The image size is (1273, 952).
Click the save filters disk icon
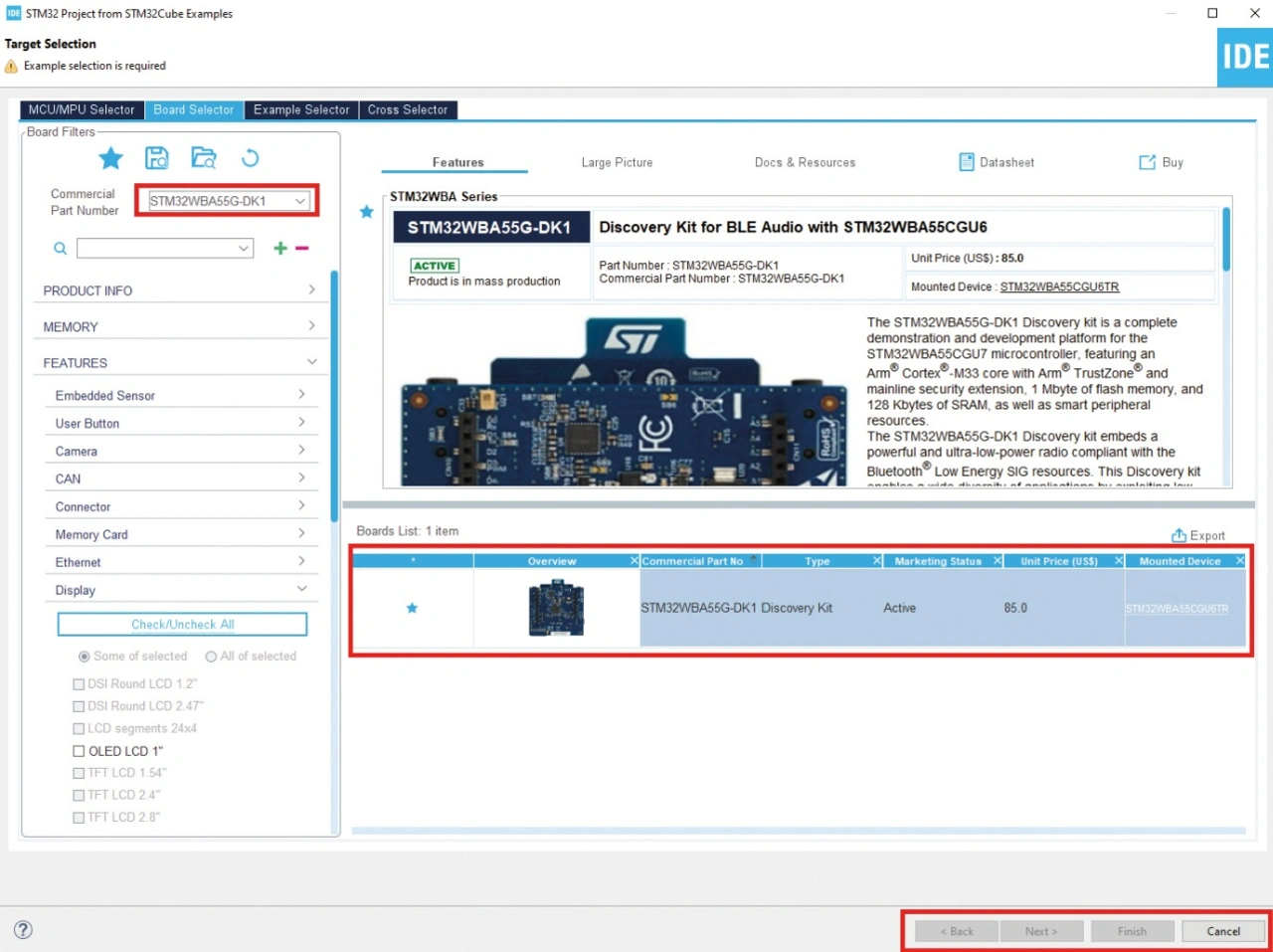(157, 158)
